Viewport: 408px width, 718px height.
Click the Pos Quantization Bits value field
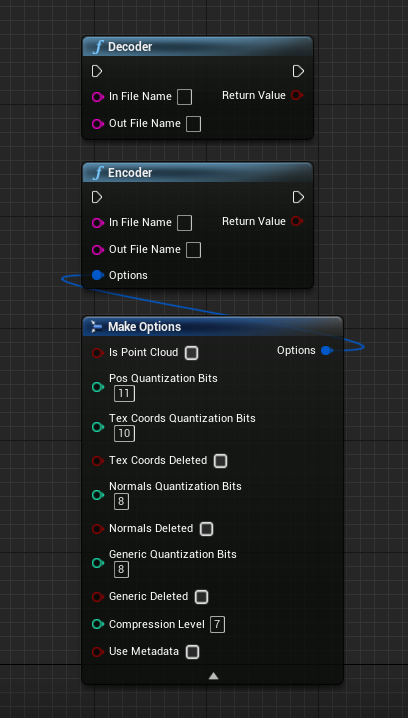click(x=125, y=393)
